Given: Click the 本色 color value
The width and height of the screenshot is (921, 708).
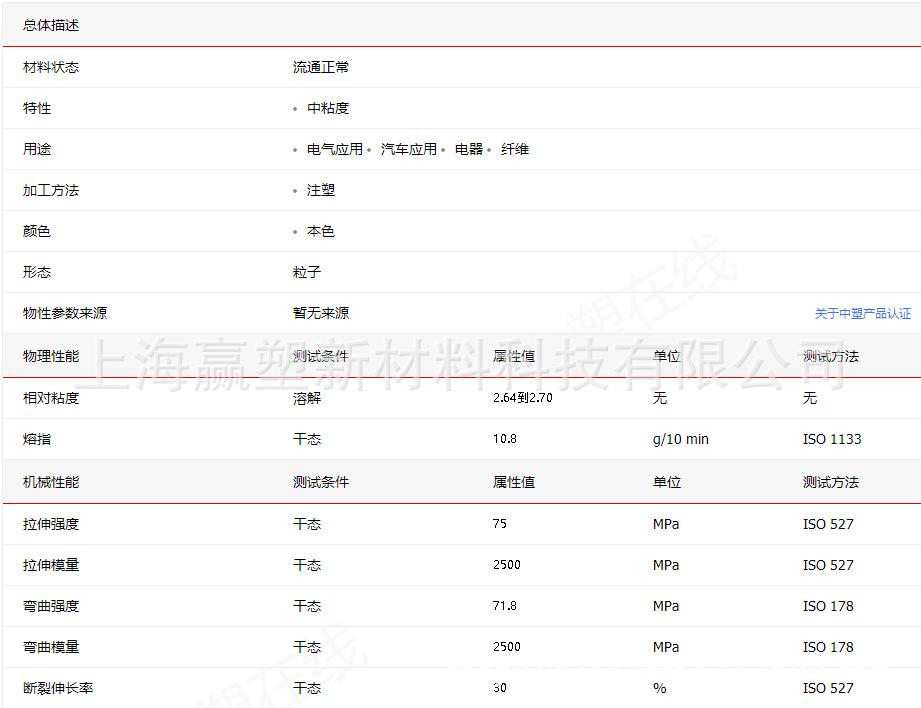Looking at the screenshot, I should pyautogui.click(x=320, y=230).
